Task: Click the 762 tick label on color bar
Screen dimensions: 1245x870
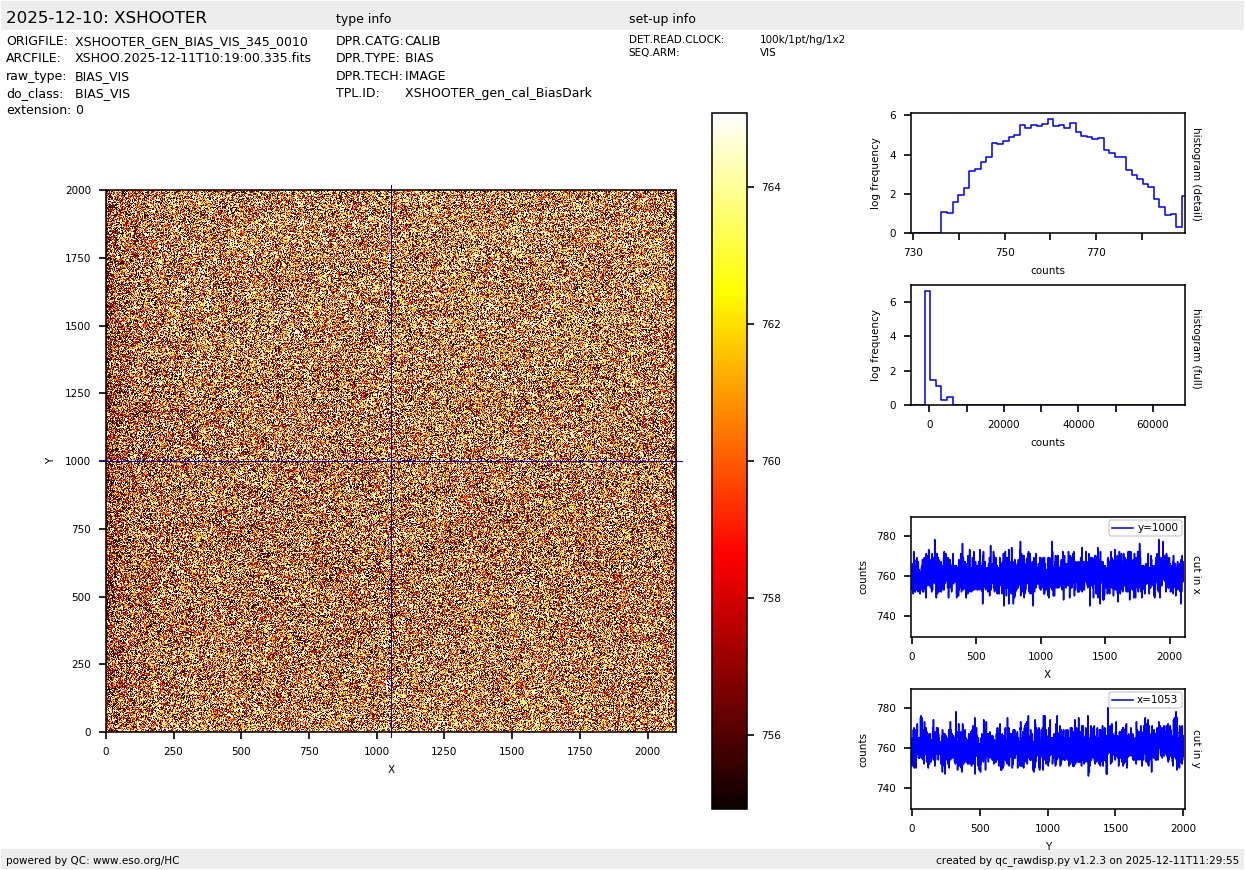Action: pyautogui.click(x=770, y=324)
